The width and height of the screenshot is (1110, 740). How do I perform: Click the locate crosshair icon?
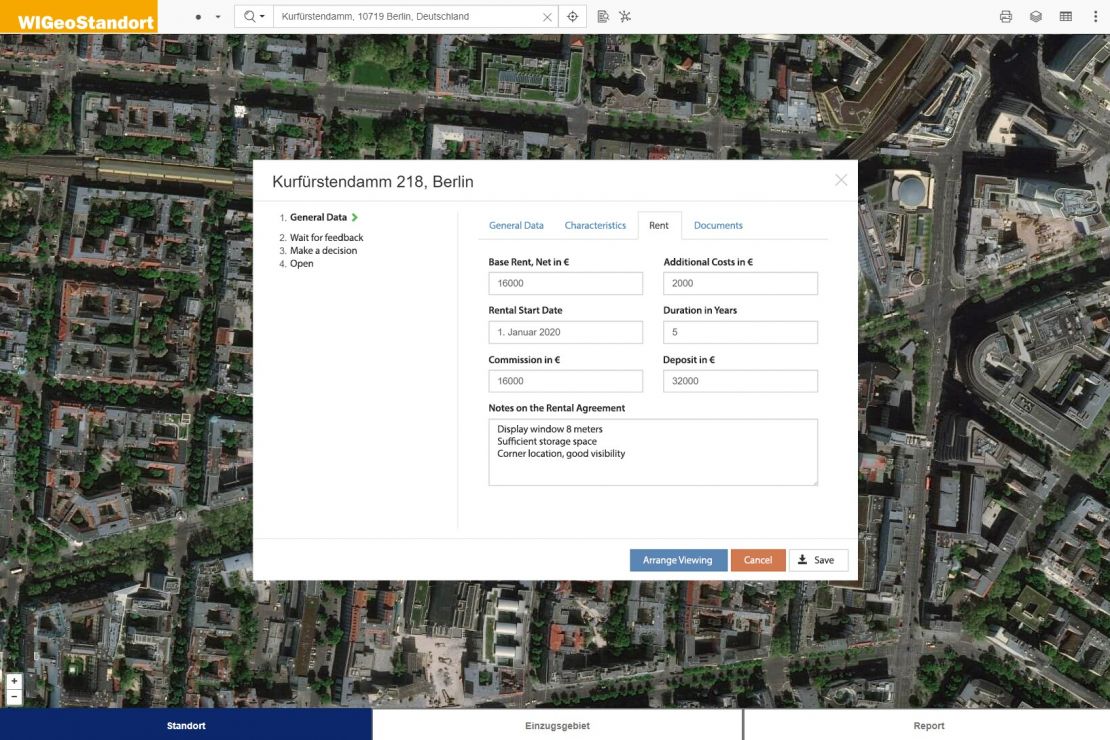573,16
